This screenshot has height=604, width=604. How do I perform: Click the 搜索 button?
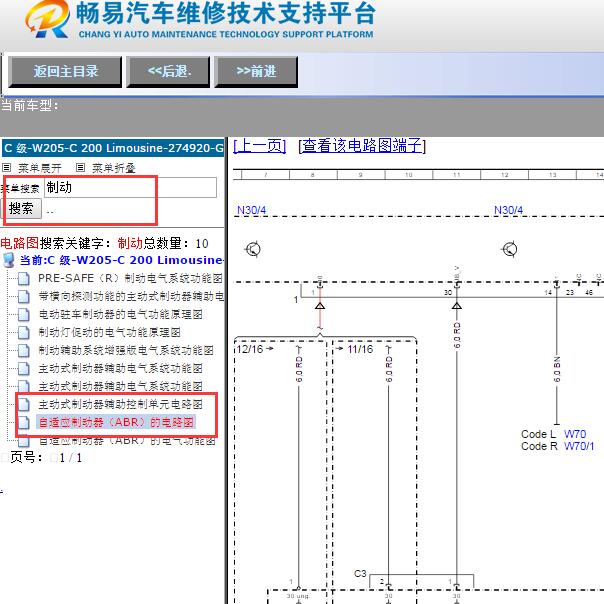coord(21,208)
